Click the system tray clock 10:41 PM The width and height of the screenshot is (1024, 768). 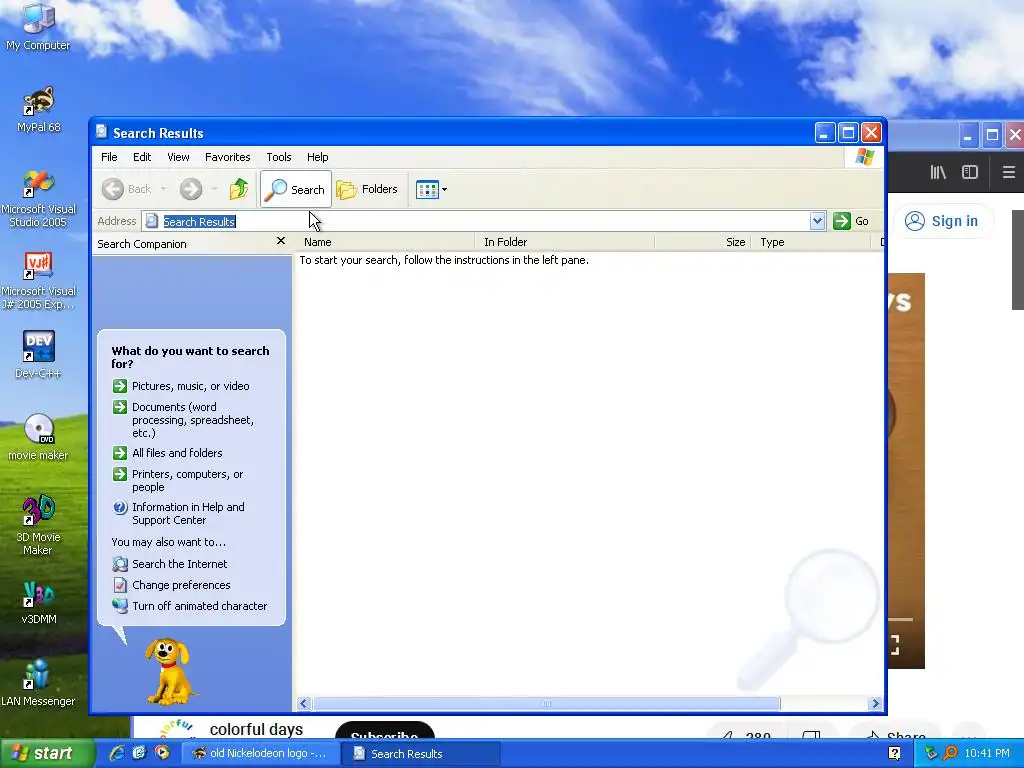[x=987, y=754]
